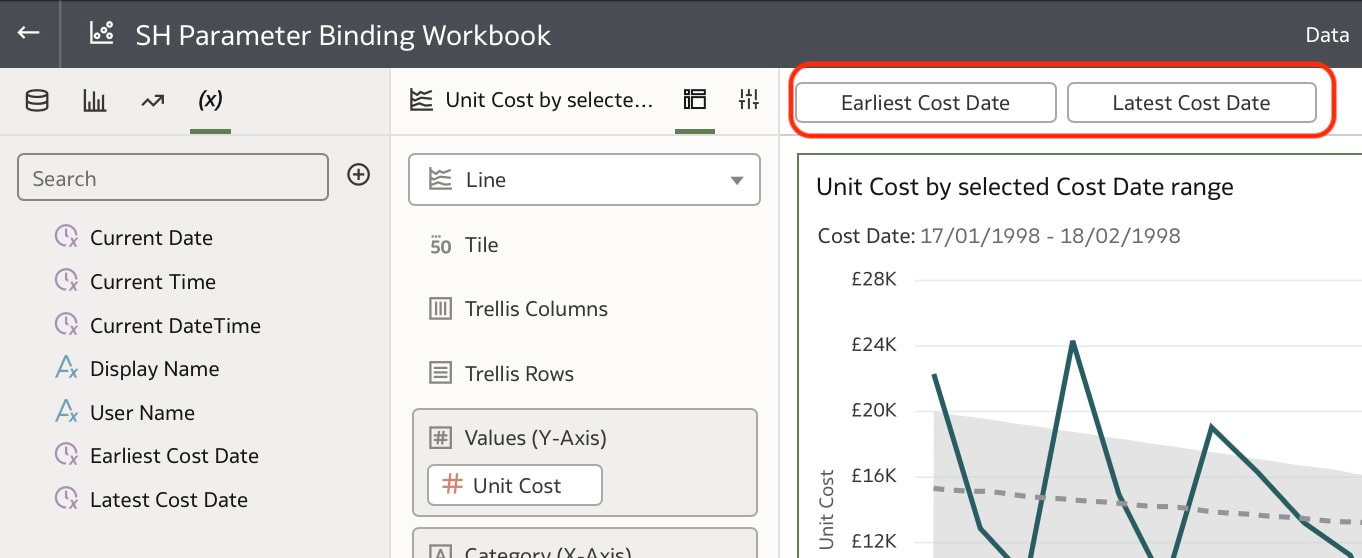Select Earliest Cost Date in parameter list

click(174, 456)
